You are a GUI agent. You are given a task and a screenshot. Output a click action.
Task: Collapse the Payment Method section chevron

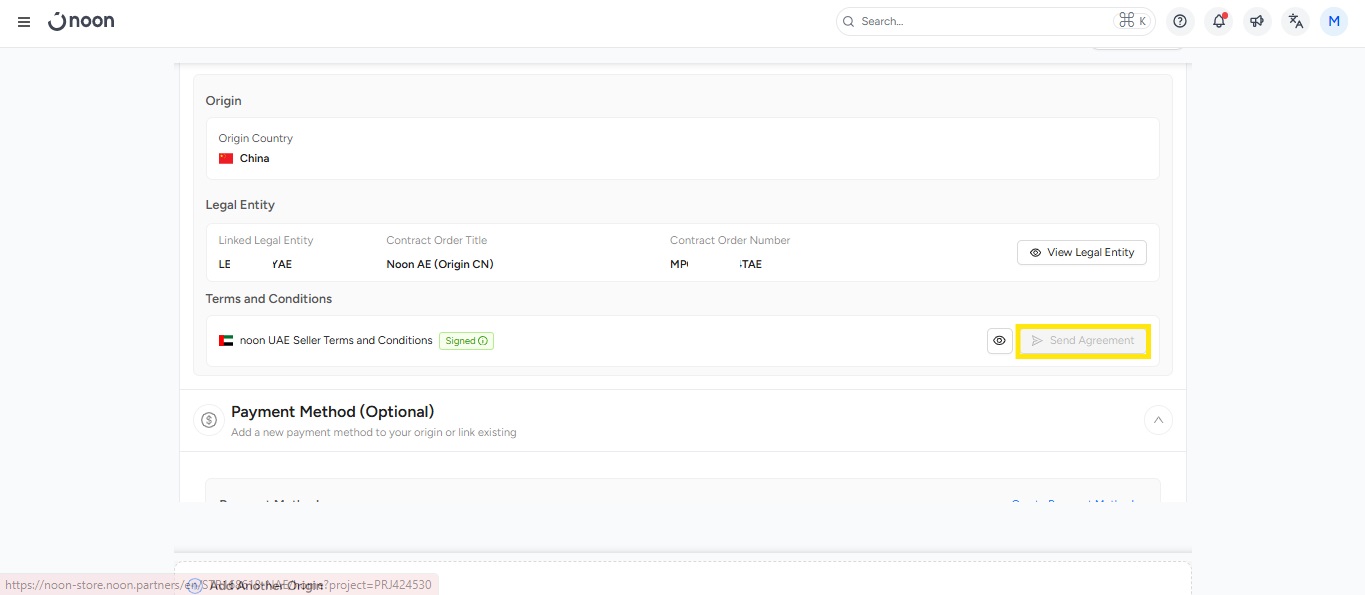pyautogui.click(x=1158, y=420)
